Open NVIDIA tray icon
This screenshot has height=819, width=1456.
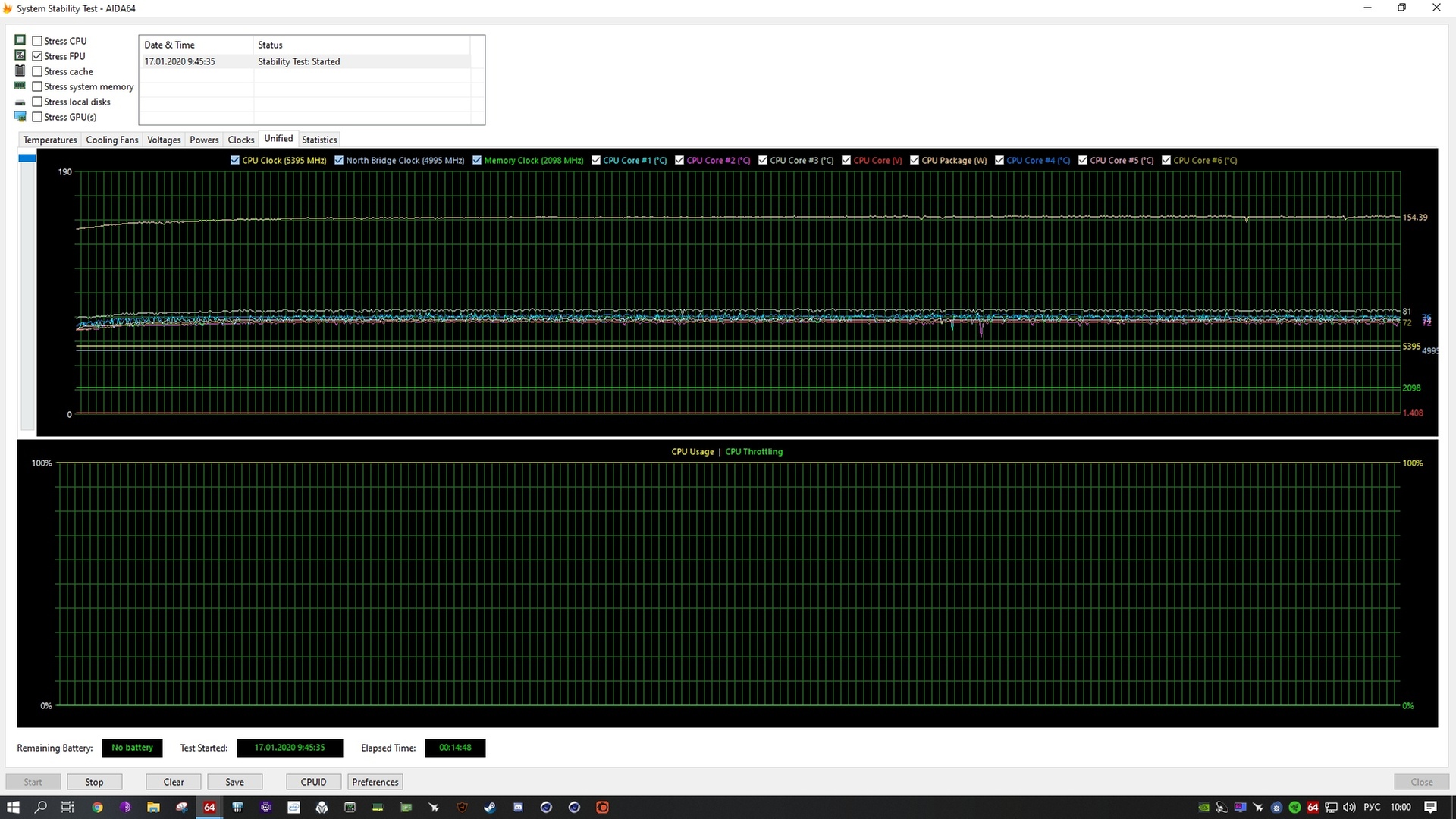coord(1203,807)
